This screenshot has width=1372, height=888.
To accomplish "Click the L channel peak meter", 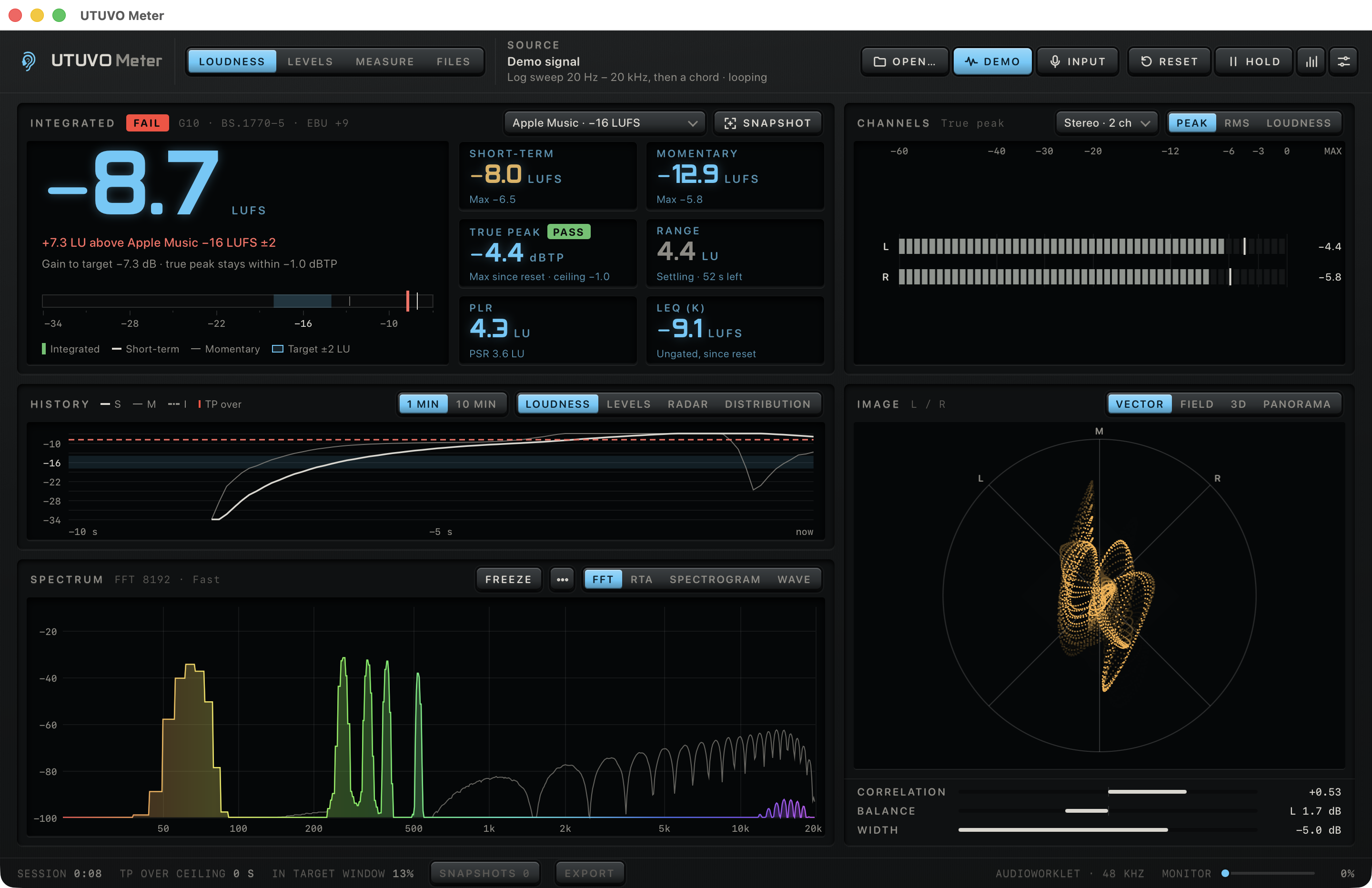I will pyautogui.click(x=1091, y=247).
